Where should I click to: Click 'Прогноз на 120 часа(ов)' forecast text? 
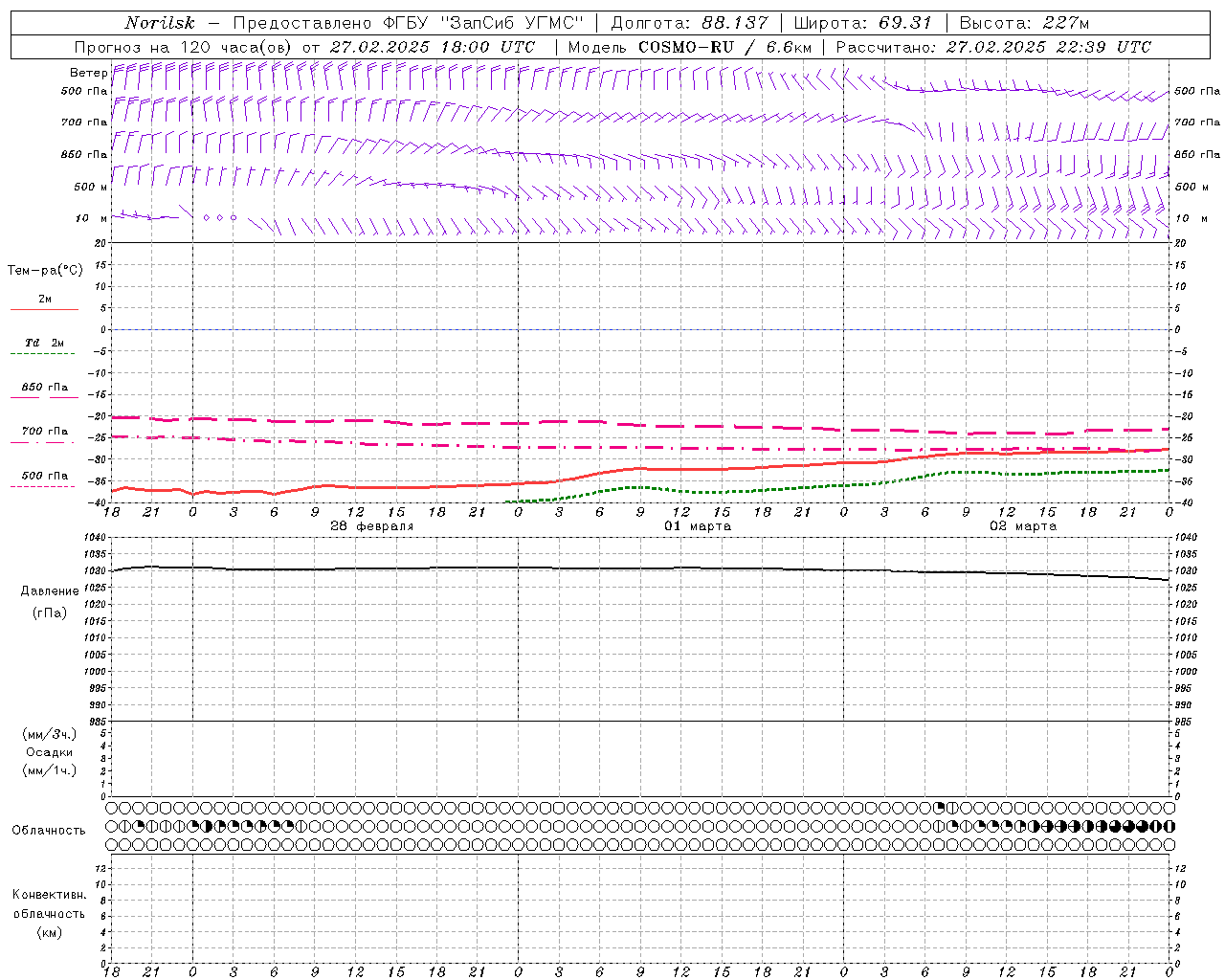click(185, 47)
